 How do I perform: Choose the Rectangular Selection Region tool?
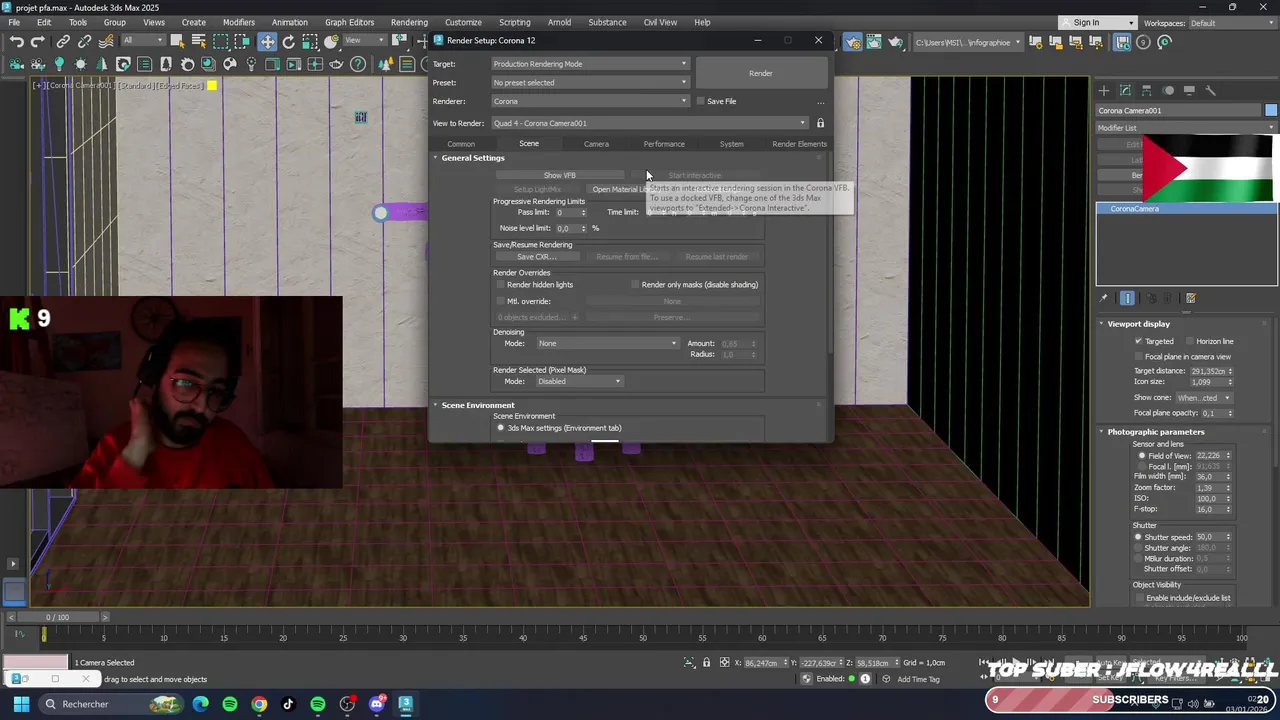click(221, 42)
